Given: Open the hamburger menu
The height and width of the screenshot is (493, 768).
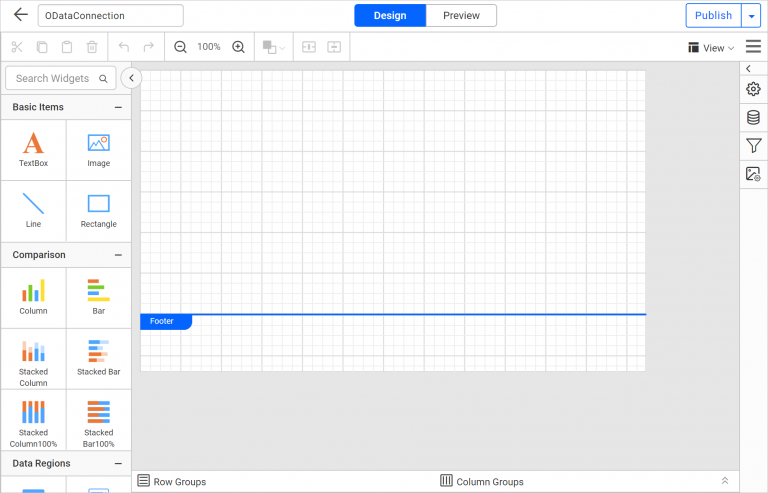Looking at the screenshot, I should coord(753,47).
